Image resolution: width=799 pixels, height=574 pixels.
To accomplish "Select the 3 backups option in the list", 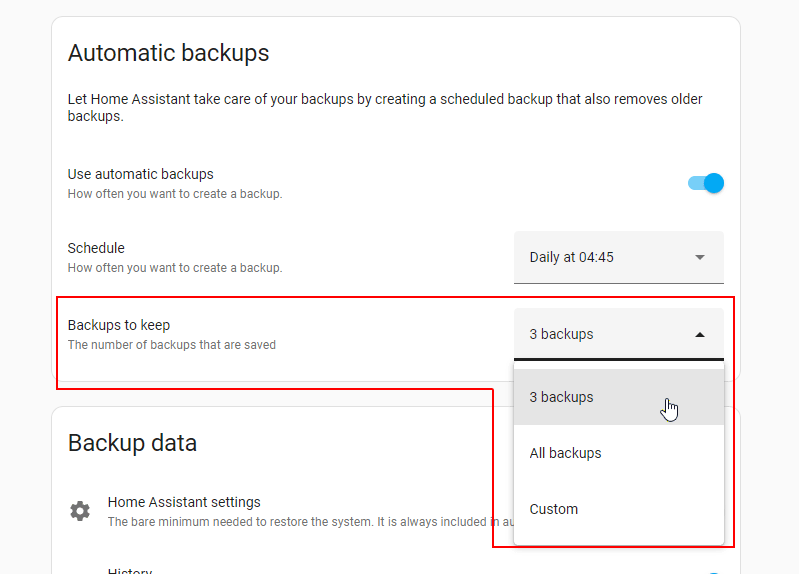I will [x=562, y=397].
